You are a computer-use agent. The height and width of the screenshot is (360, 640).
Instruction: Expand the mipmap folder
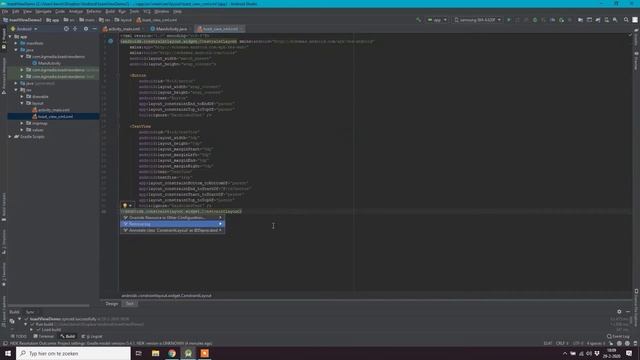click(x=22, y=123)
